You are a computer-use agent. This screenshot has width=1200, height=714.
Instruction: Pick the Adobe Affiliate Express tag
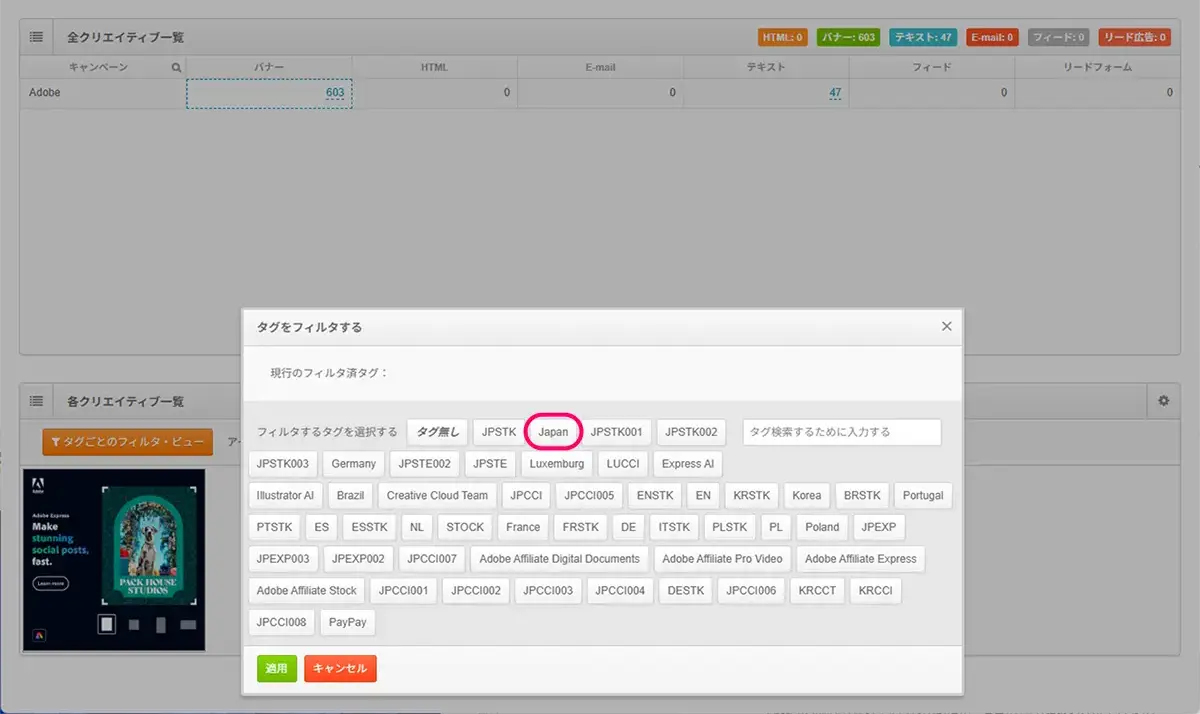point(861,559)
